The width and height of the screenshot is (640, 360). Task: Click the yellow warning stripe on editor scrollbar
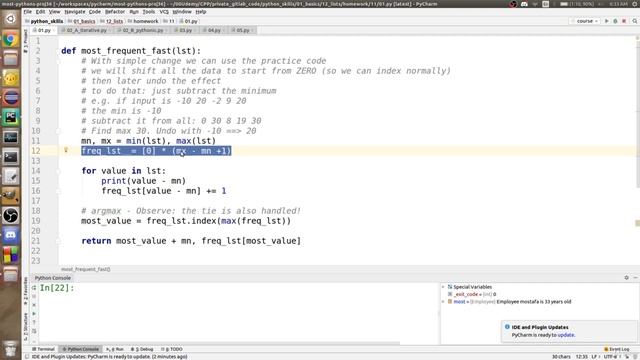(x=637, y=223)
